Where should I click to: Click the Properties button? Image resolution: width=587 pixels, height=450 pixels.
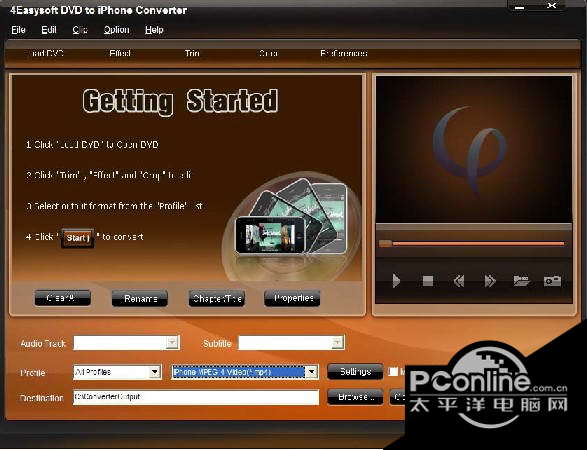coord(292,298)
